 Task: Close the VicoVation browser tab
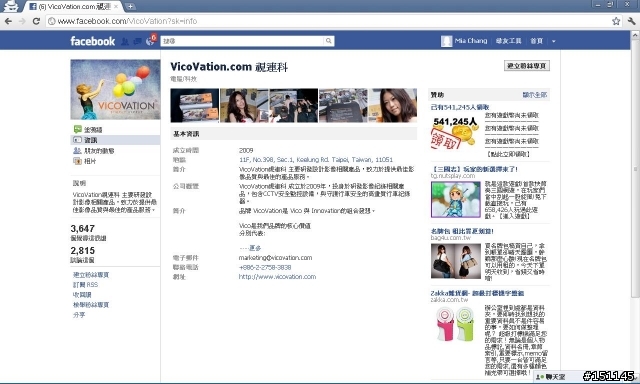(116, 7)
